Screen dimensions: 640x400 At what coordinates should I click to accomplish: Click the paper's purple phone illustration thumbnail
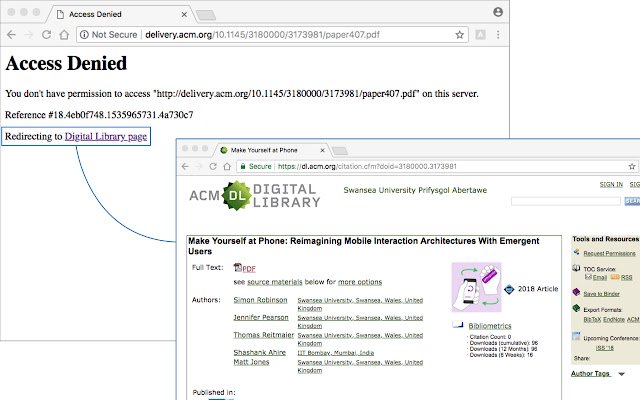tap(476, 287)
